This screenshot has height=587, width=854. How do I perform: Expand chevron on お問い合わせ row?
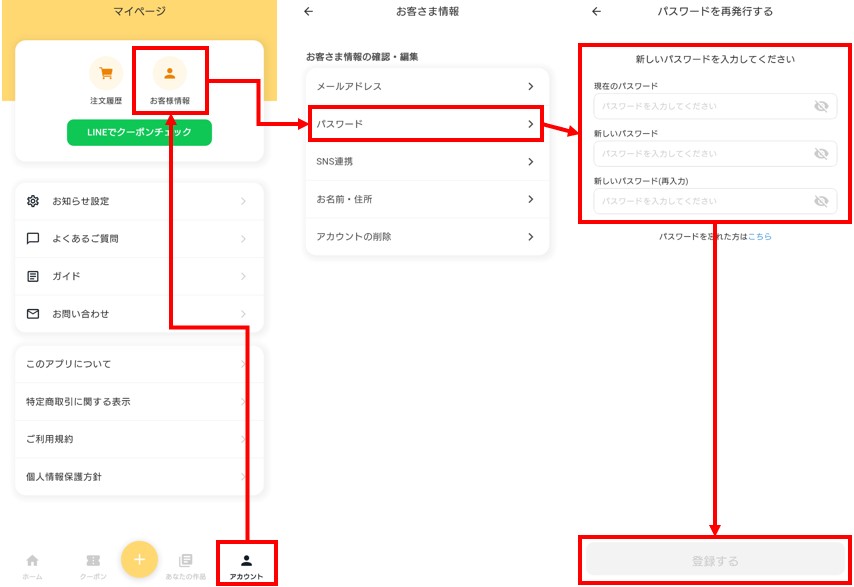click(x=243, y=314)
